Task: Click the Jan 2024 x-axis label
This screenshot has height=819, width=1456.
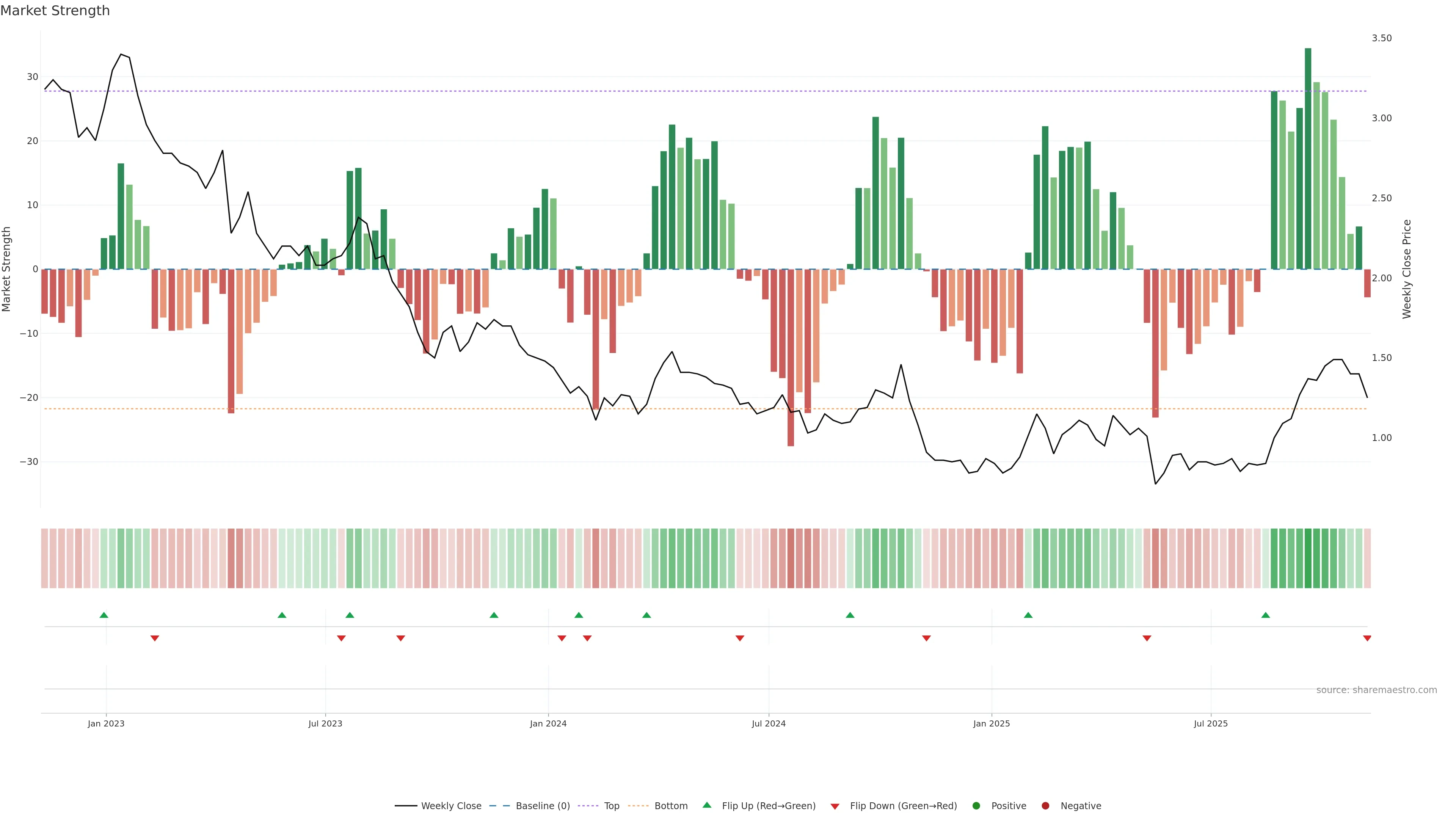Action: coord(548,723)
